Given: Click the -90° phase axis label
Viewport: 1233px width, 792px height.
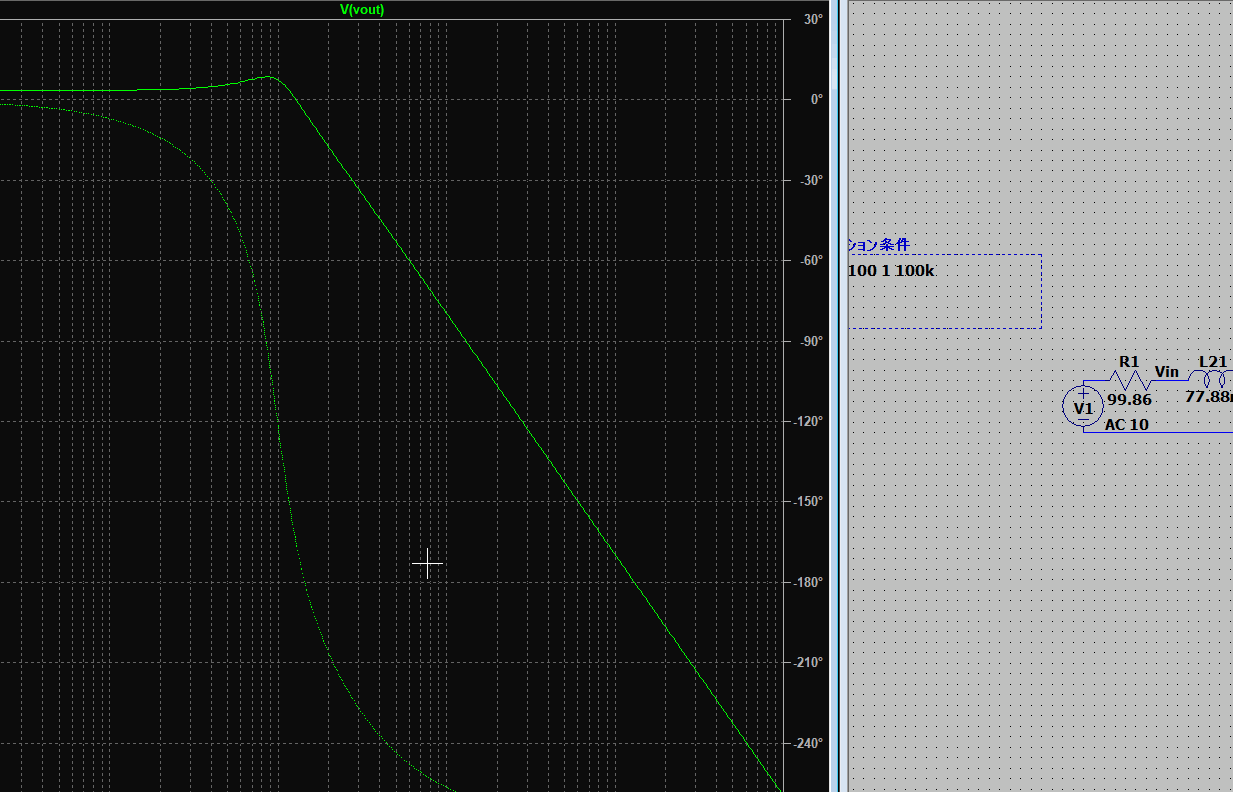Looking at the screenshot, I should (x=810, y=341).
